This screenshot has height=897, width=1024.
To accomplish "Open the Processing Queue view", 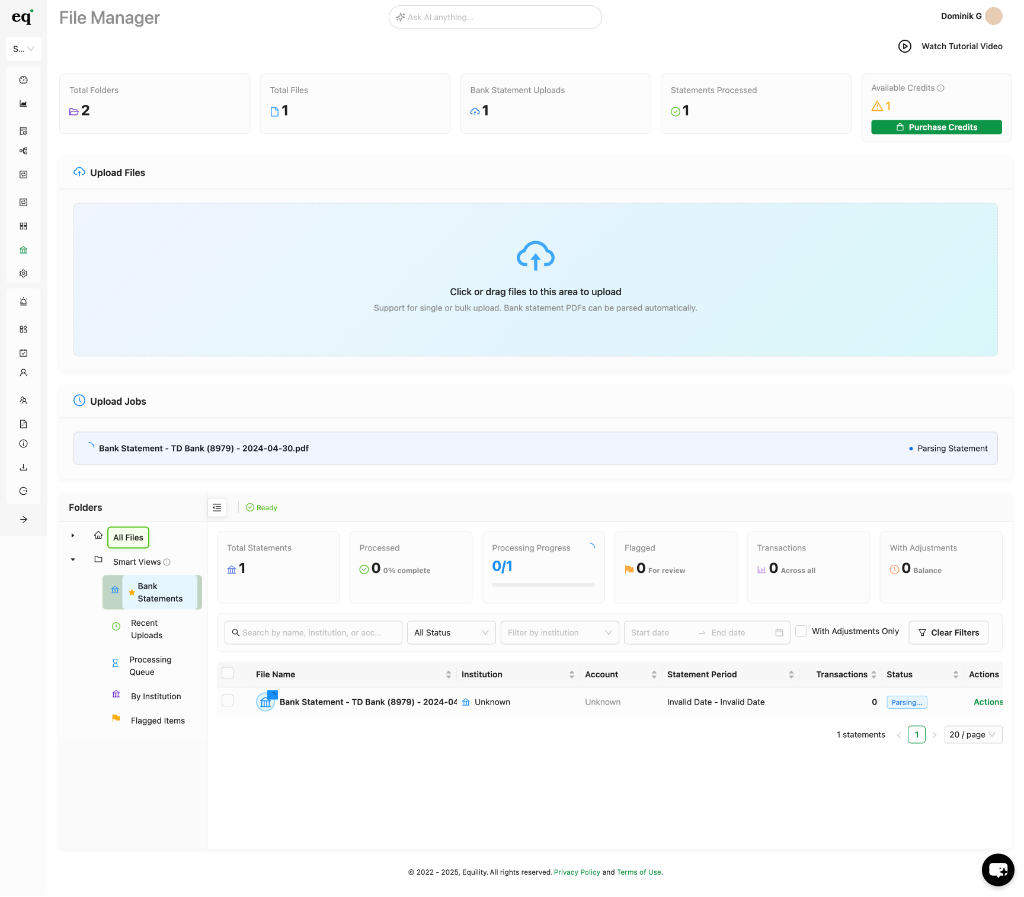I will click(x=151, y=665).
